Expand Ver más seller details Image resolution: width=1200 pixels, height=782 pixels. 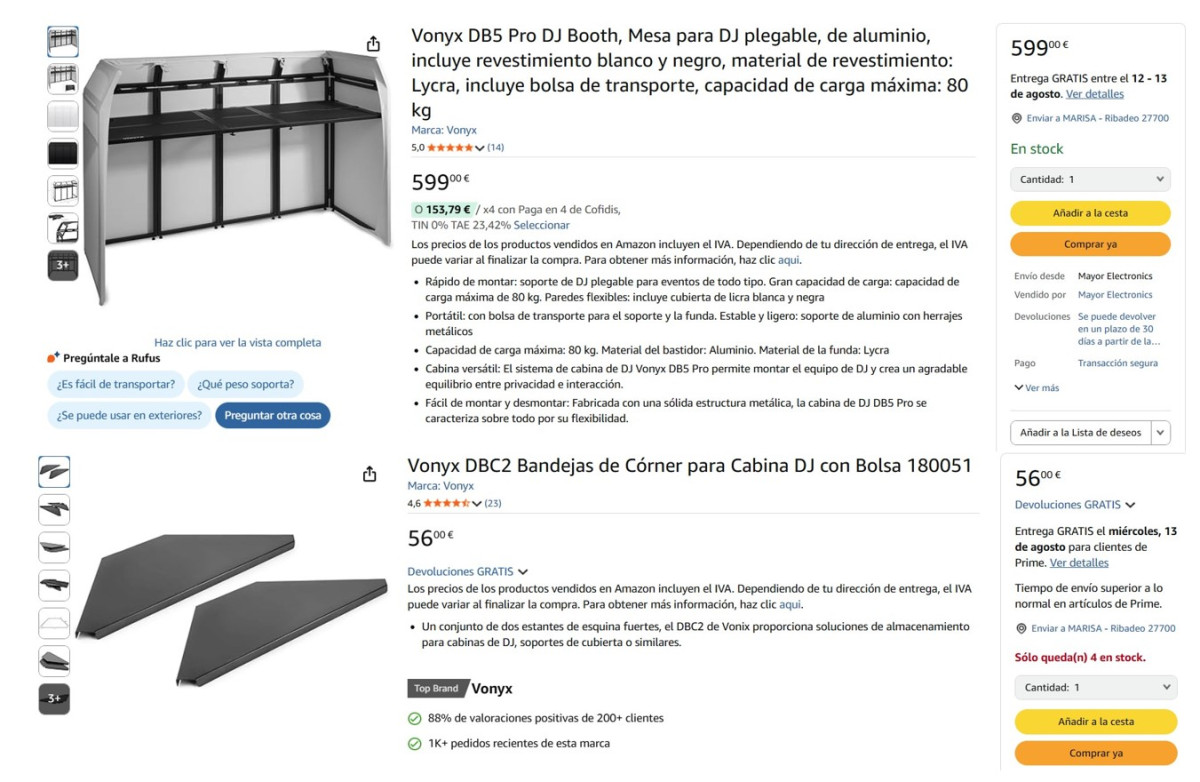click(1036, 388)
